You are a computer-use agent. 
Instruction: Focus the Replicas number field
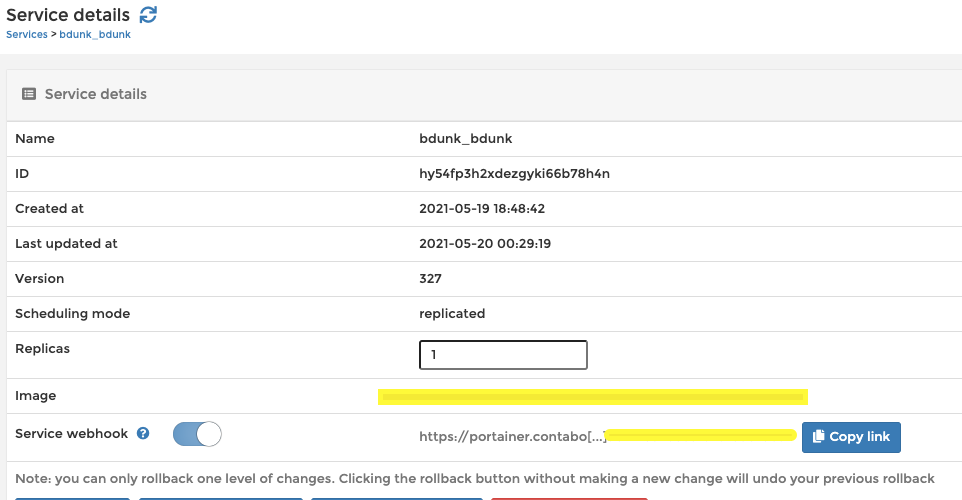pyautogui.click(x=503, y=355)
